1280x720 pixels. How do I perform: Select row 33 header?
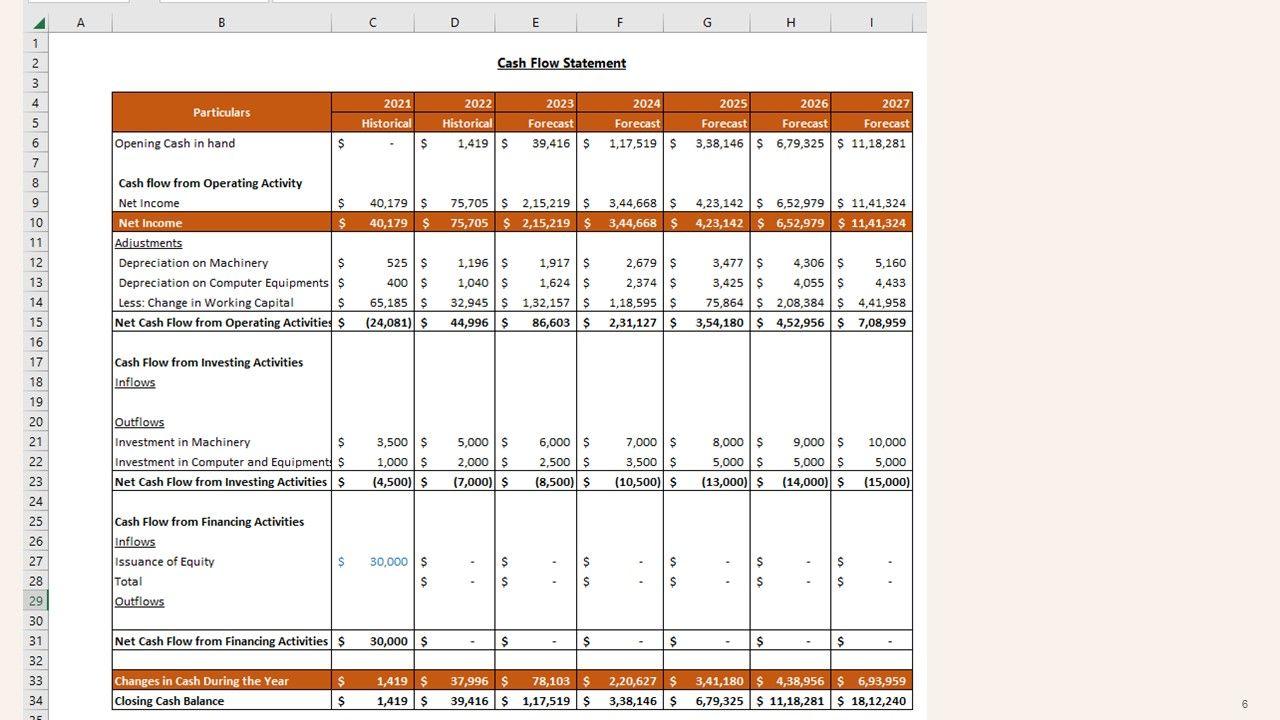pos(36,681)
